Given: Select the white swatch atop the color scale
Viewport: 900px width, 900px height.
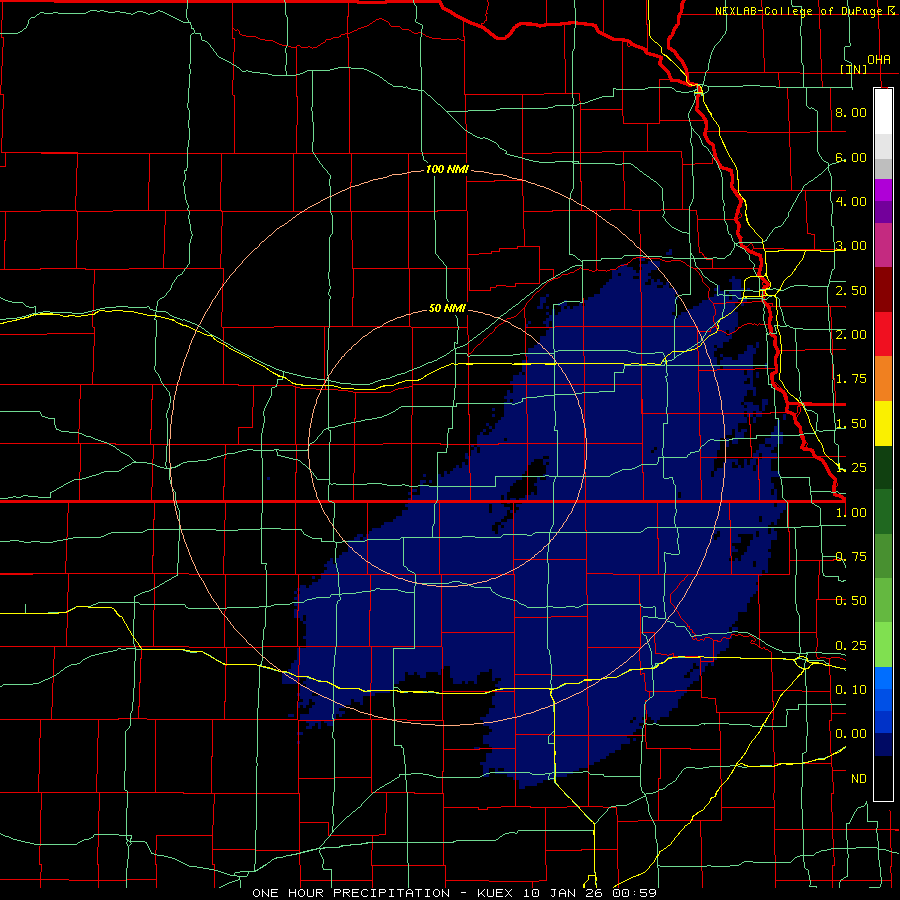Looking at the screenshot, I should point(883,112).
